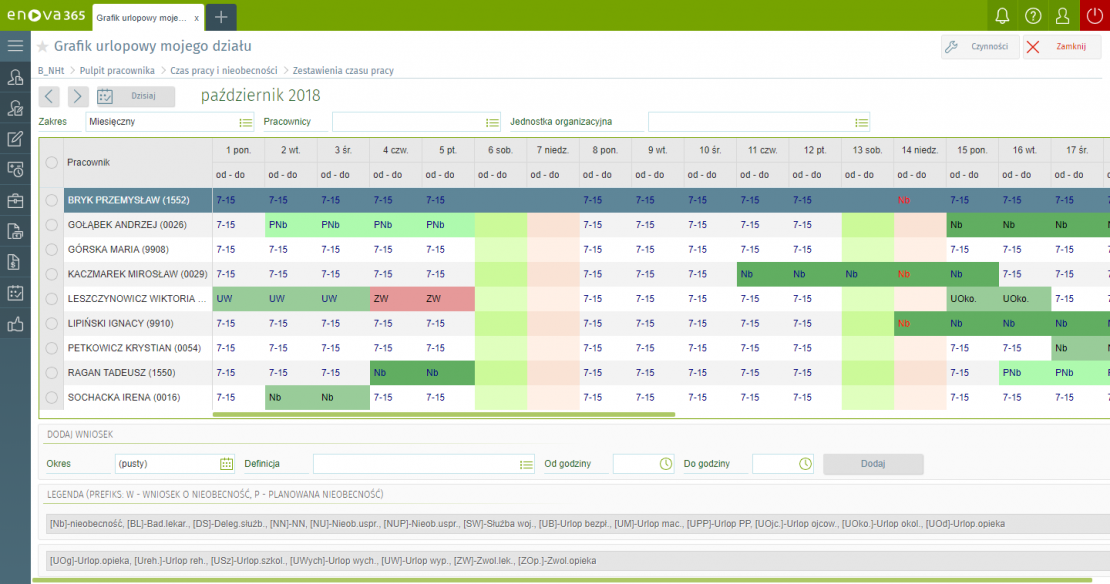The image size is (1110, 584).
Task: Open the thumbs-up sidebar icon
Action: tap(15, 324)
